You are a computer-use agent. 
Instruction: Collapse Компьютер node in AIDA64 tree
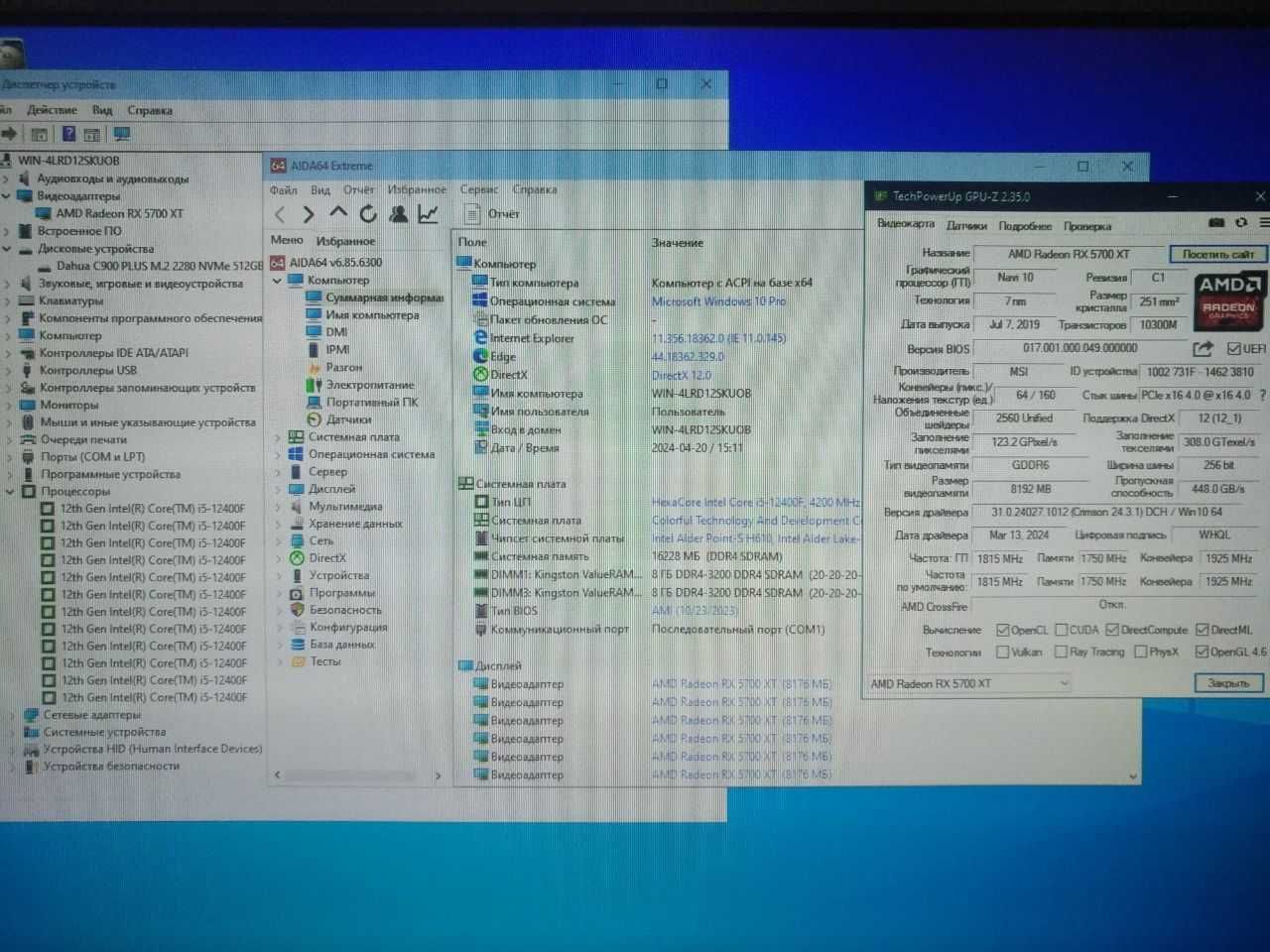point(278,281)
